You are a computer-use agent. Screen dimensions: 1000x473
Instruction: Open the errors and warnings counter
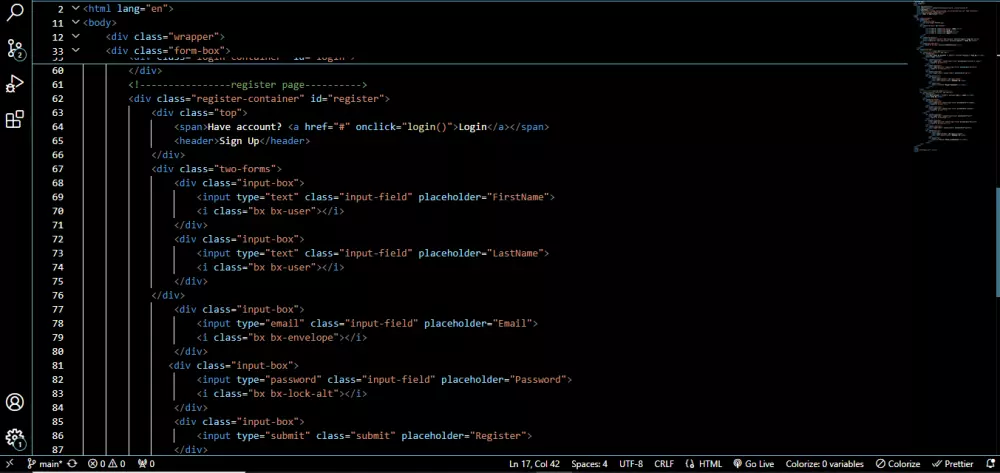(x=107, y=463)
